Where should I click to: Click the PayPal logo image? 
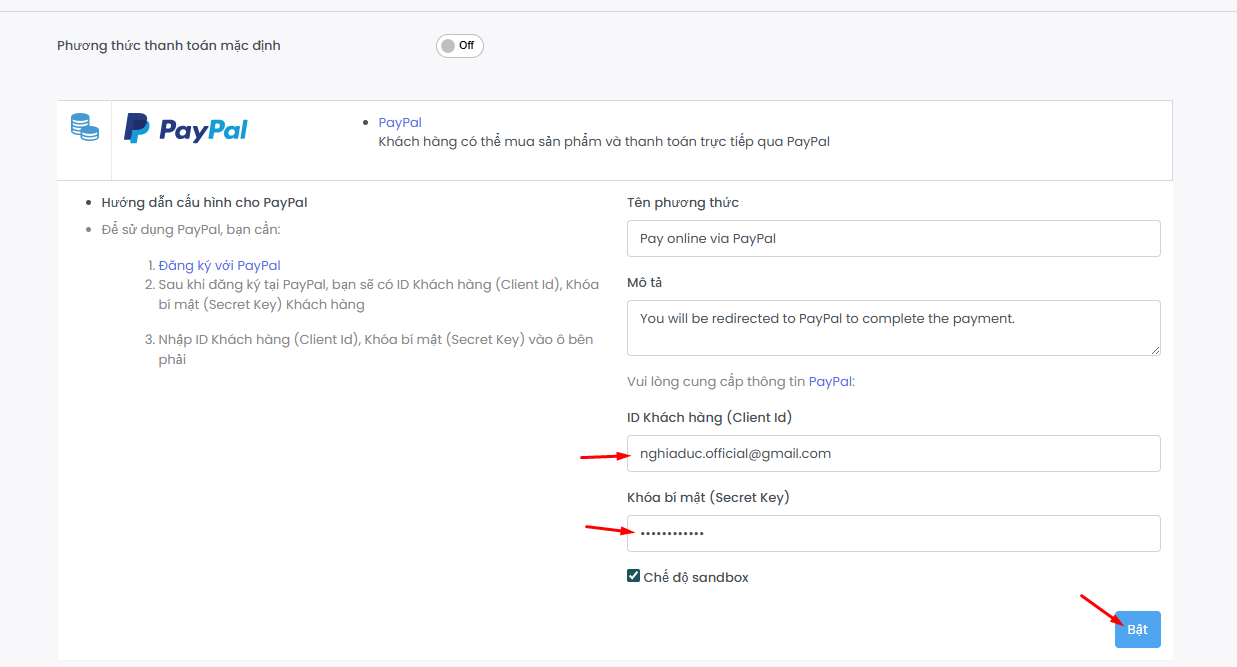pos(186,129)
